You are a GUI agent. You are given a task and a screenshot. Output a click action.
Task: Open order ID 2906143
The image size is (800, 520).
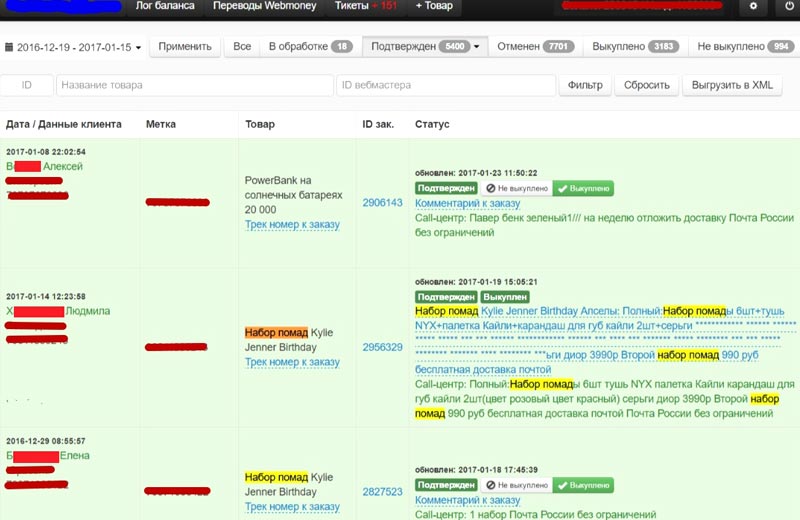click(x=382, y=203)
